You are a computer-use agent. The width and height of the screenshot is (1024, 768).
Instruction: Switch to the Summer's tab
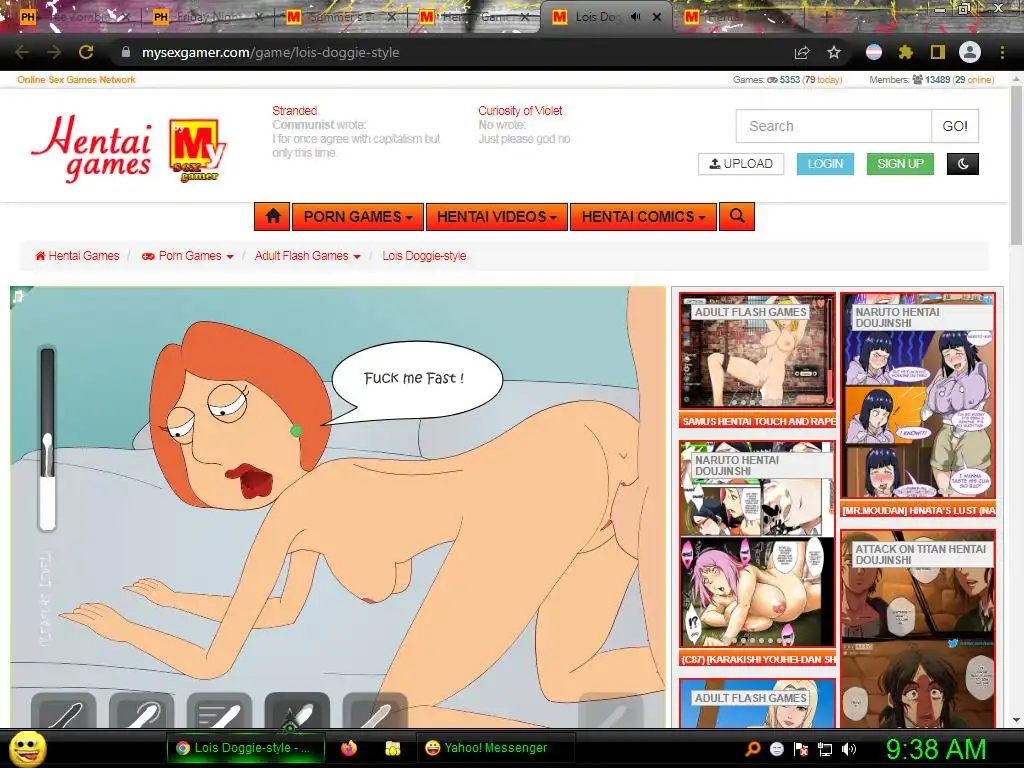tap(341, 17)
